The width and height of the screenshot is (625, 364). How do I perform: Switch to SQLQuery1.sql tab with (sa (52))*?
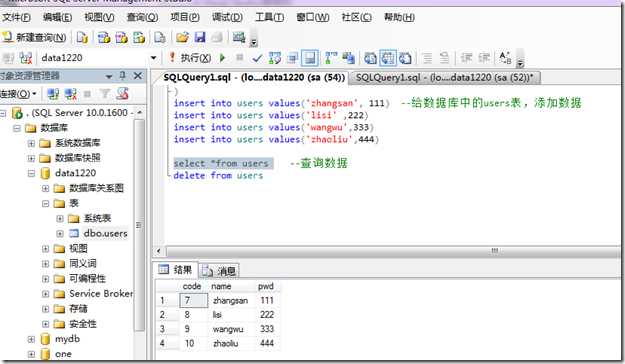tap(444, 77)
